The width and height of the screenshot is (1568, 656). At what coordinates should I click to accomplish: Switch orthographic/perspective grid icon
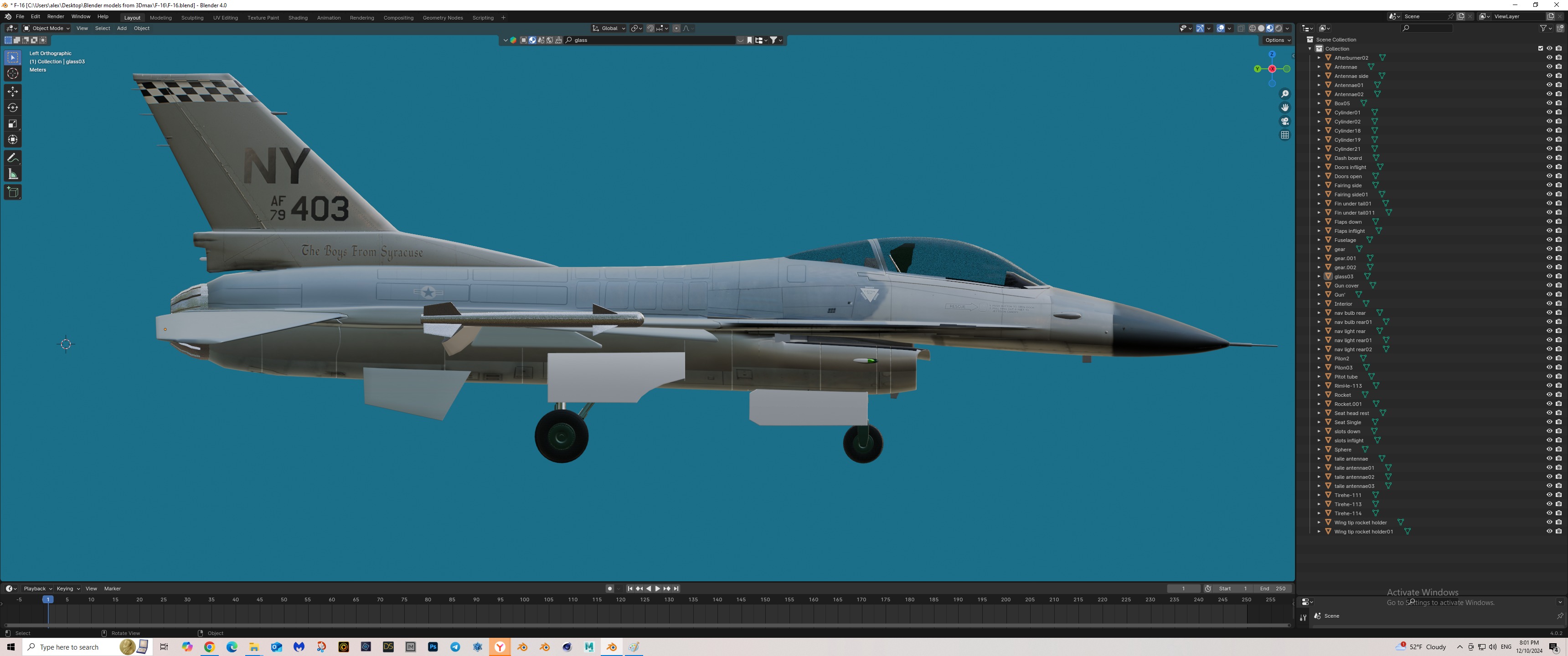click(x=1284, y=135)
